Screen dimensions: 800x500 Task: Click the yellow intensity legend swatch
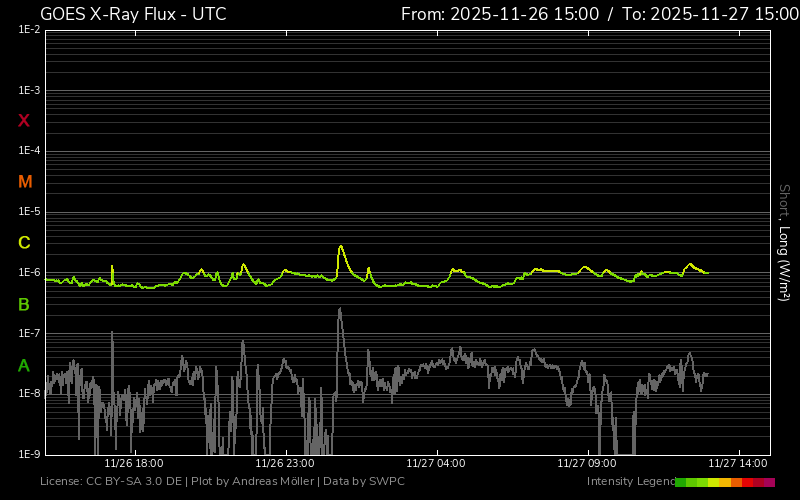714,482
